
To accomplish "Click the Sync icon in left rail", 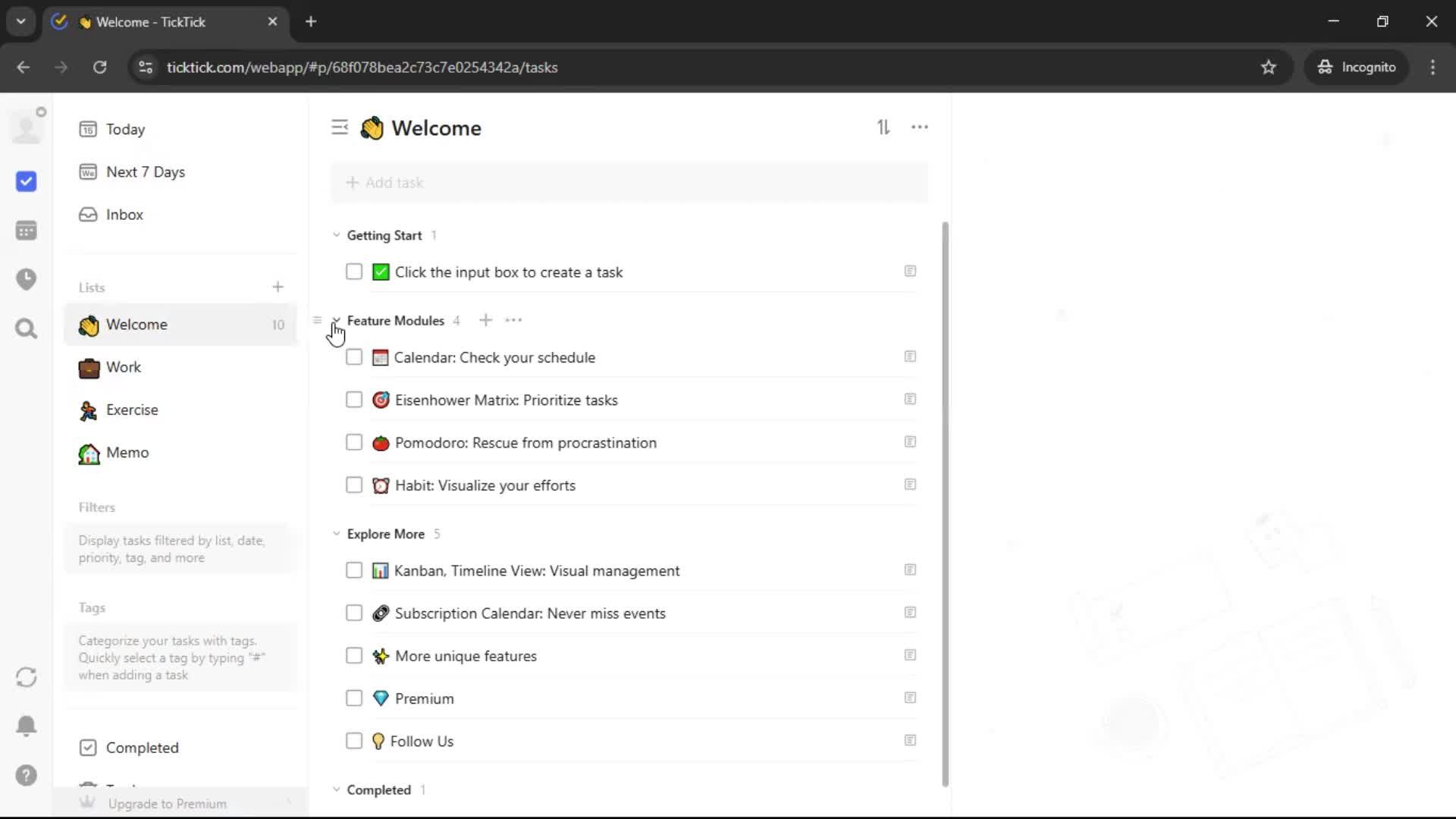I will tap(26, 677).
